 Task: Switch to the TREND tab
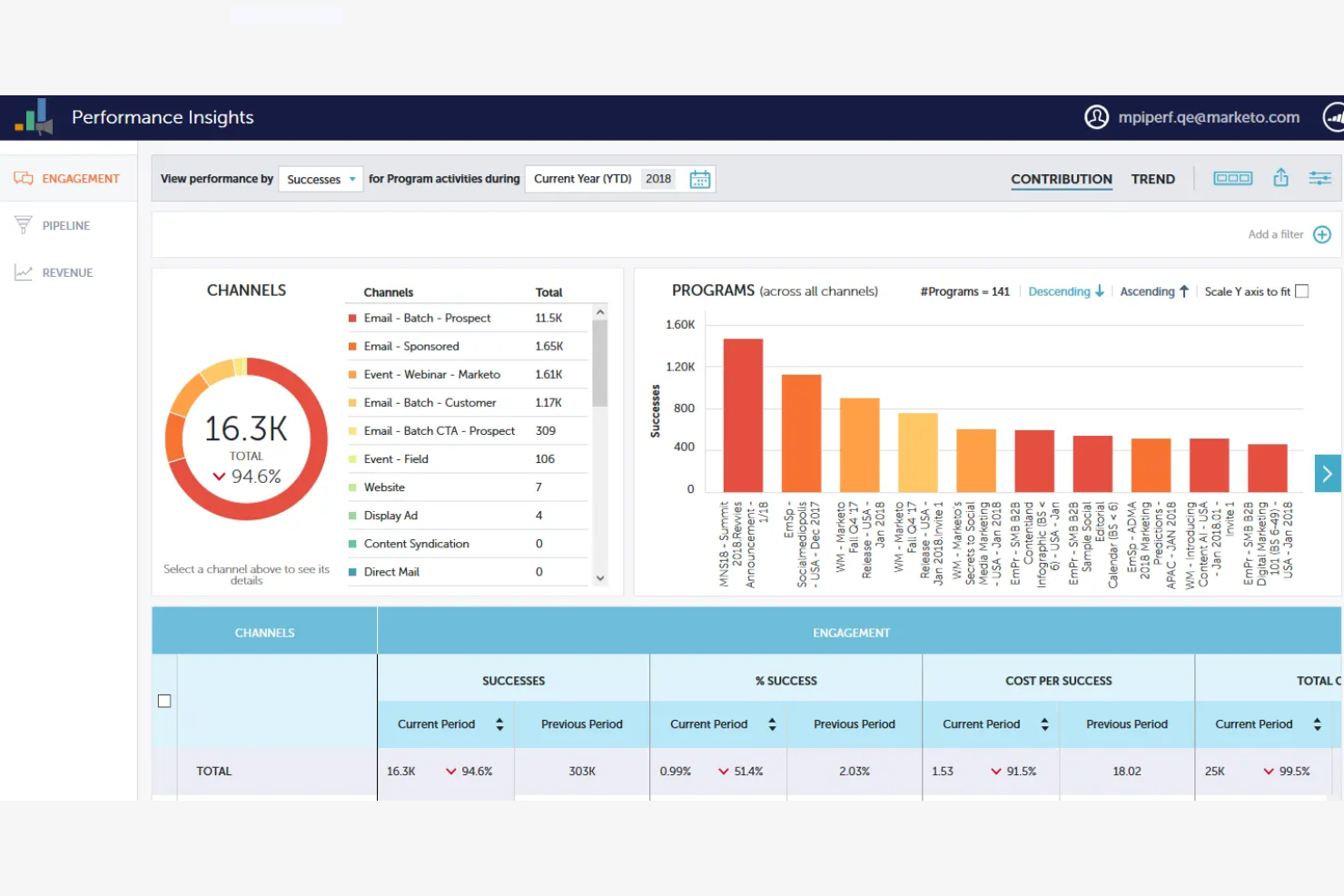click(1153, 179)
